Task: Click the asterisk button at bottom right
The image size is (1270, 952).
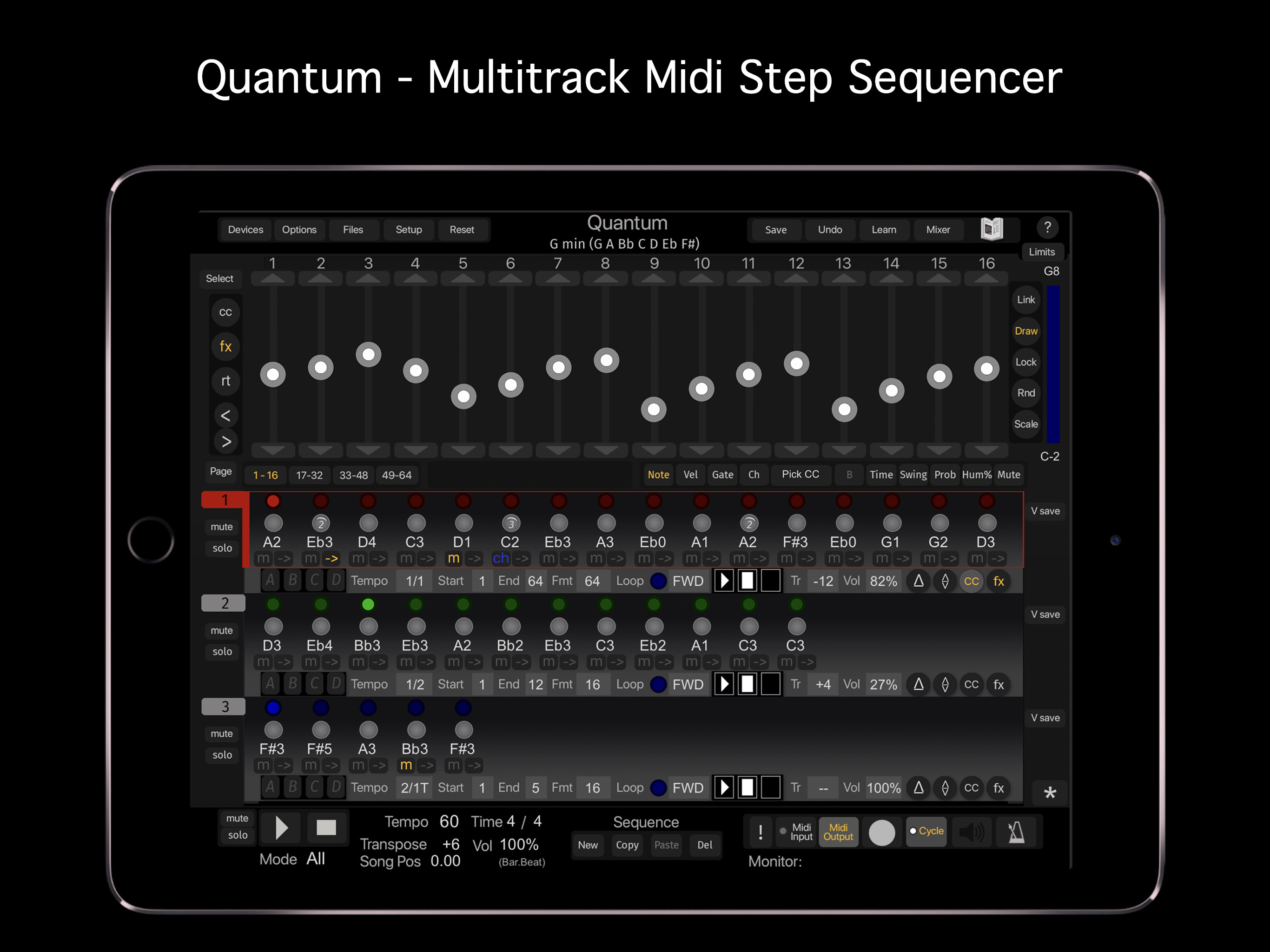Action: (1050, 793)
